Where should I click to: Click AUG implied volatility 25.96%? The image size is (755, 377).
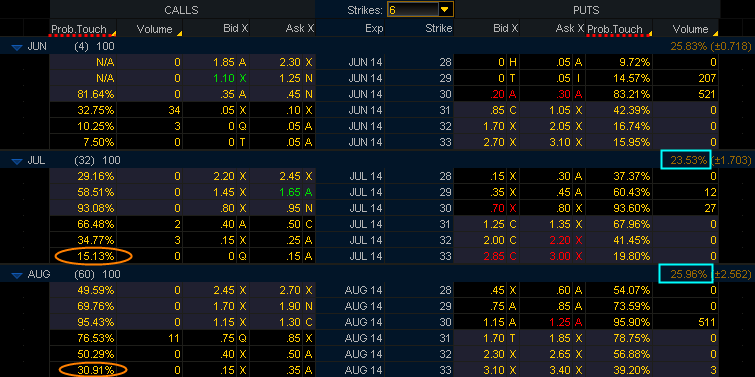690,274
